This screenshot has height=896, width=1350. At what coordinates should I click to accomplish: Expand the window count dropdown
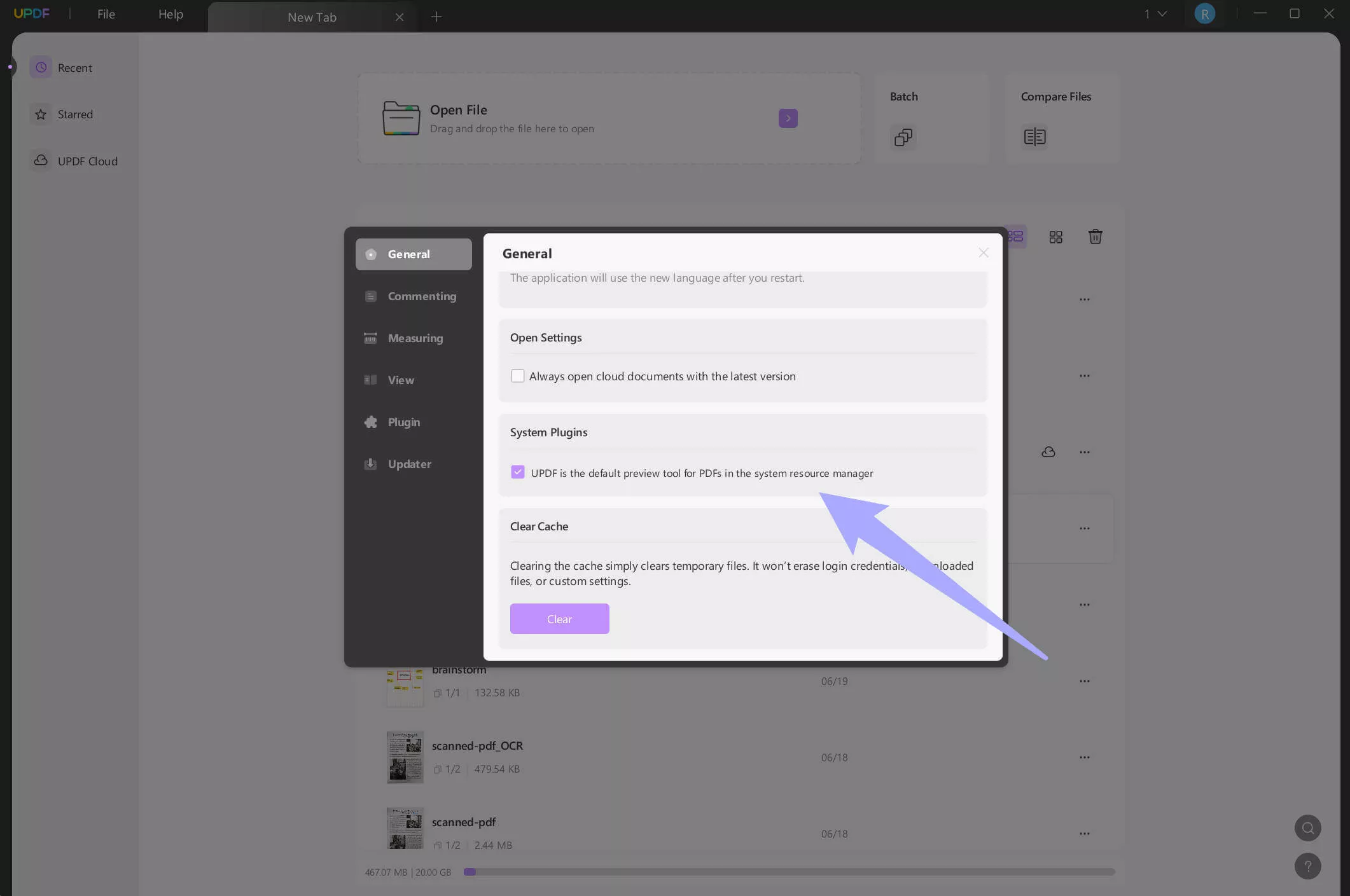(1156, 13)
